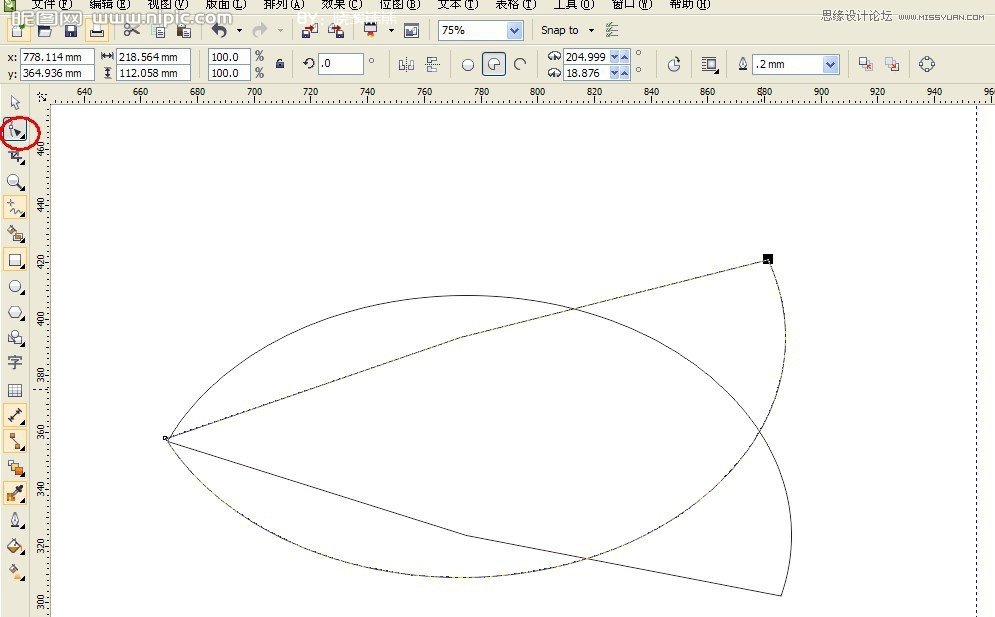Open the 文件(F) menu
995x617 pixels.
(x=52, y=5)
